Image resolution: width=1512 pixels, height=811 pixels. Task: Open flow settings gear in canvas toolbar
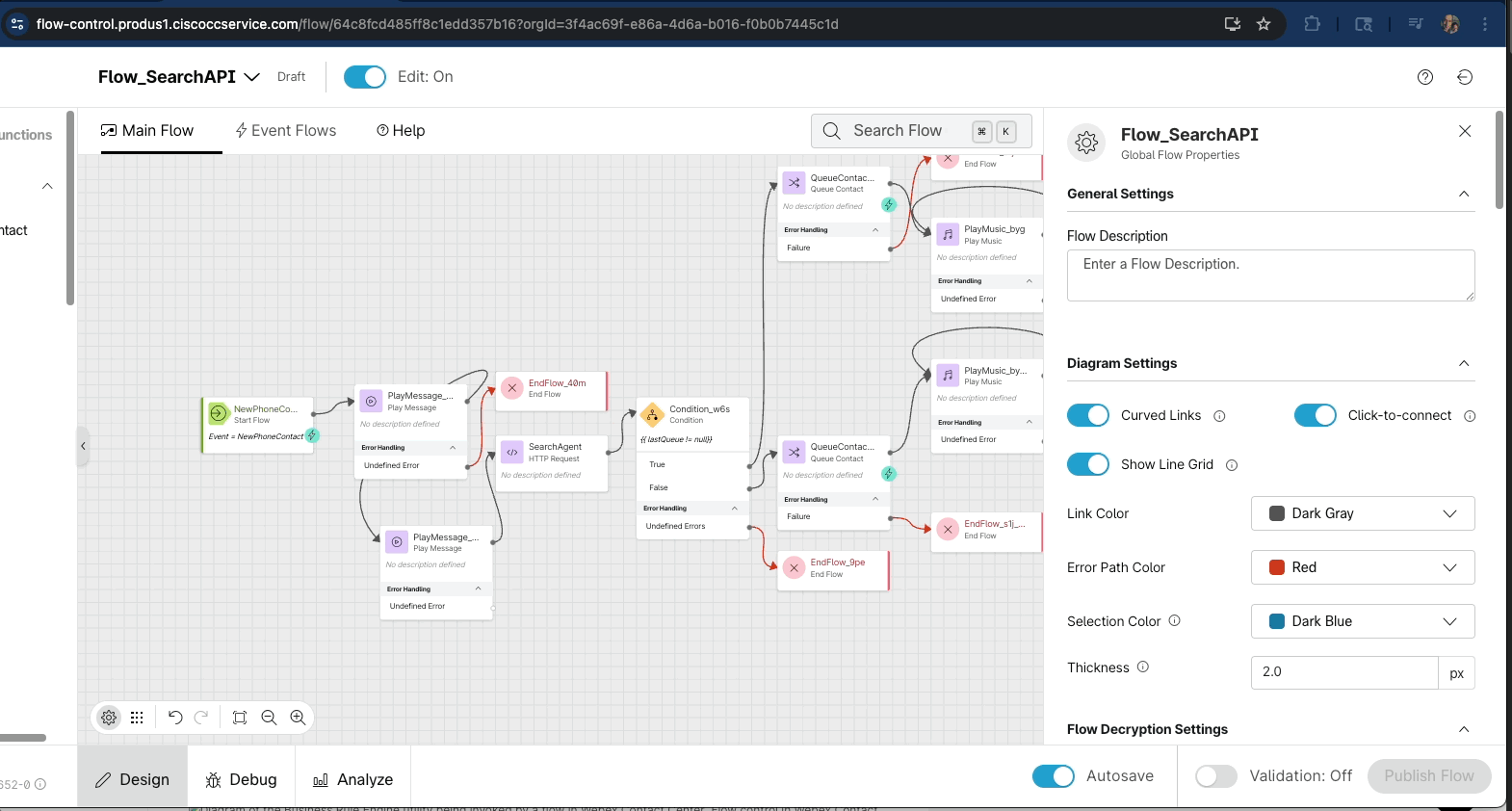[x=109, y=718]
